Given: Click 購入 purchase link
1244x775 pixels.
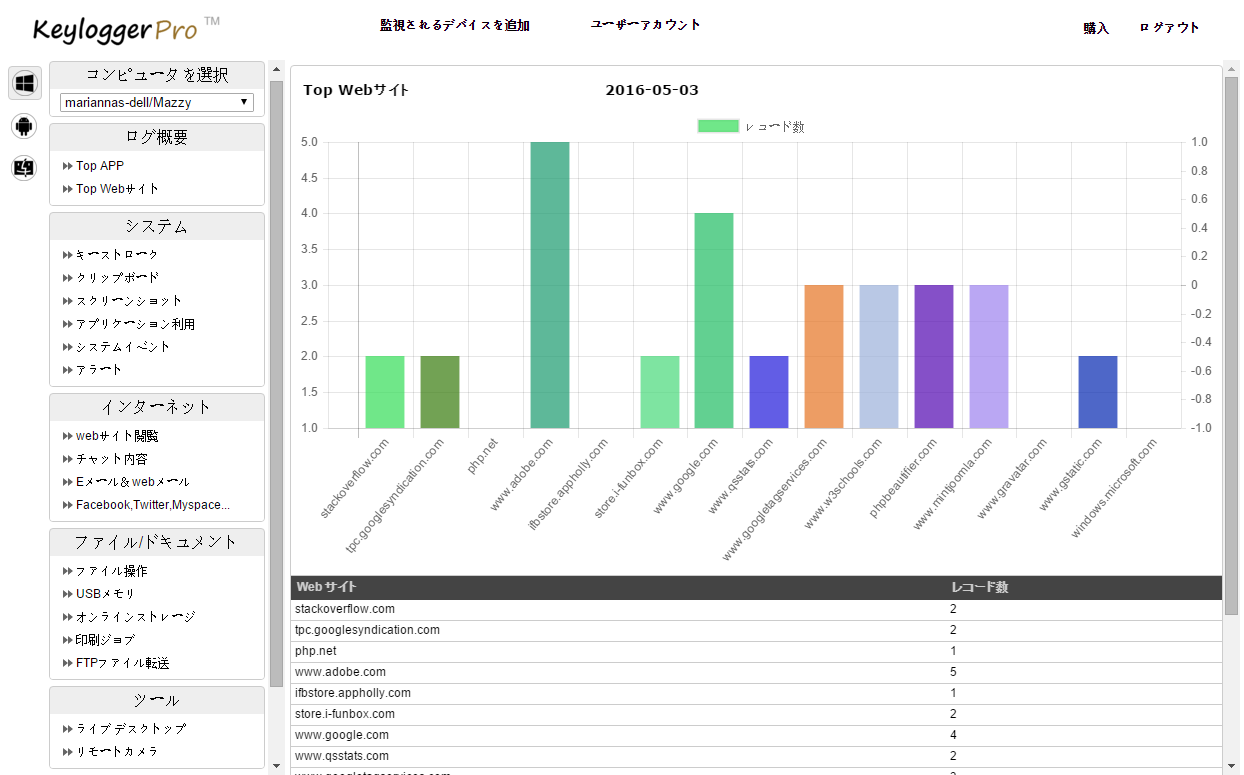Looking at the screenshot, I should [1096, 28].
